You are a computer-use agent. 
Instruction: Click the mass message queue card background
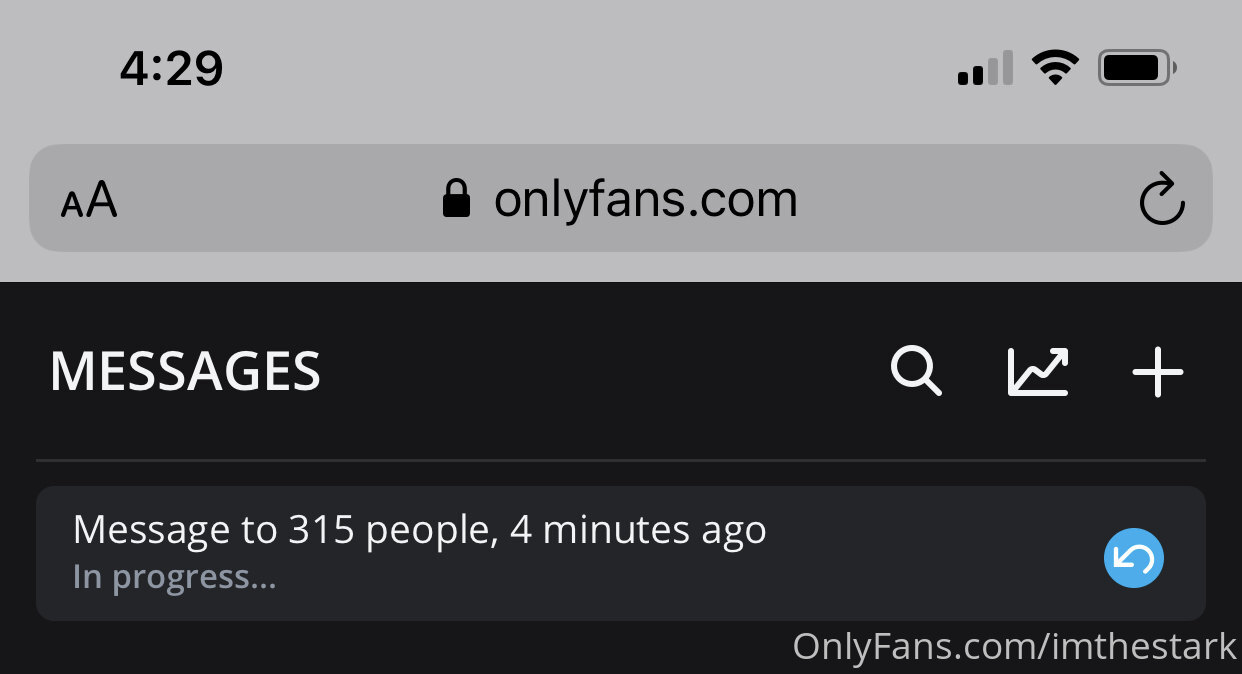620,553
